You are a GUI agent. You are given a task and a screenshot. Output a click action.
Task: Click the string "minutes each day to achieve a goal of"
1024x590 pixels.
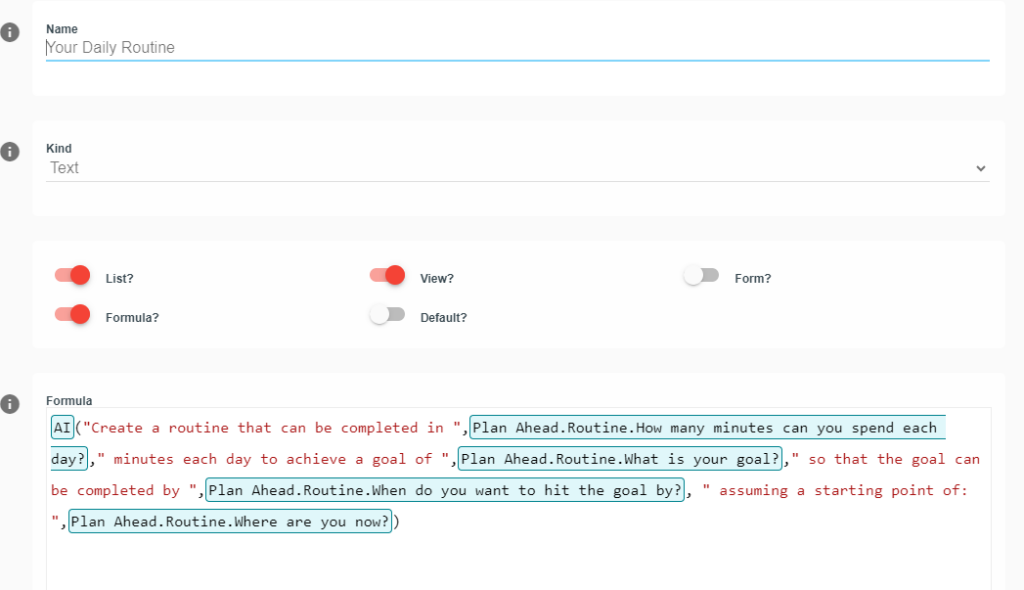pos(272,459)
